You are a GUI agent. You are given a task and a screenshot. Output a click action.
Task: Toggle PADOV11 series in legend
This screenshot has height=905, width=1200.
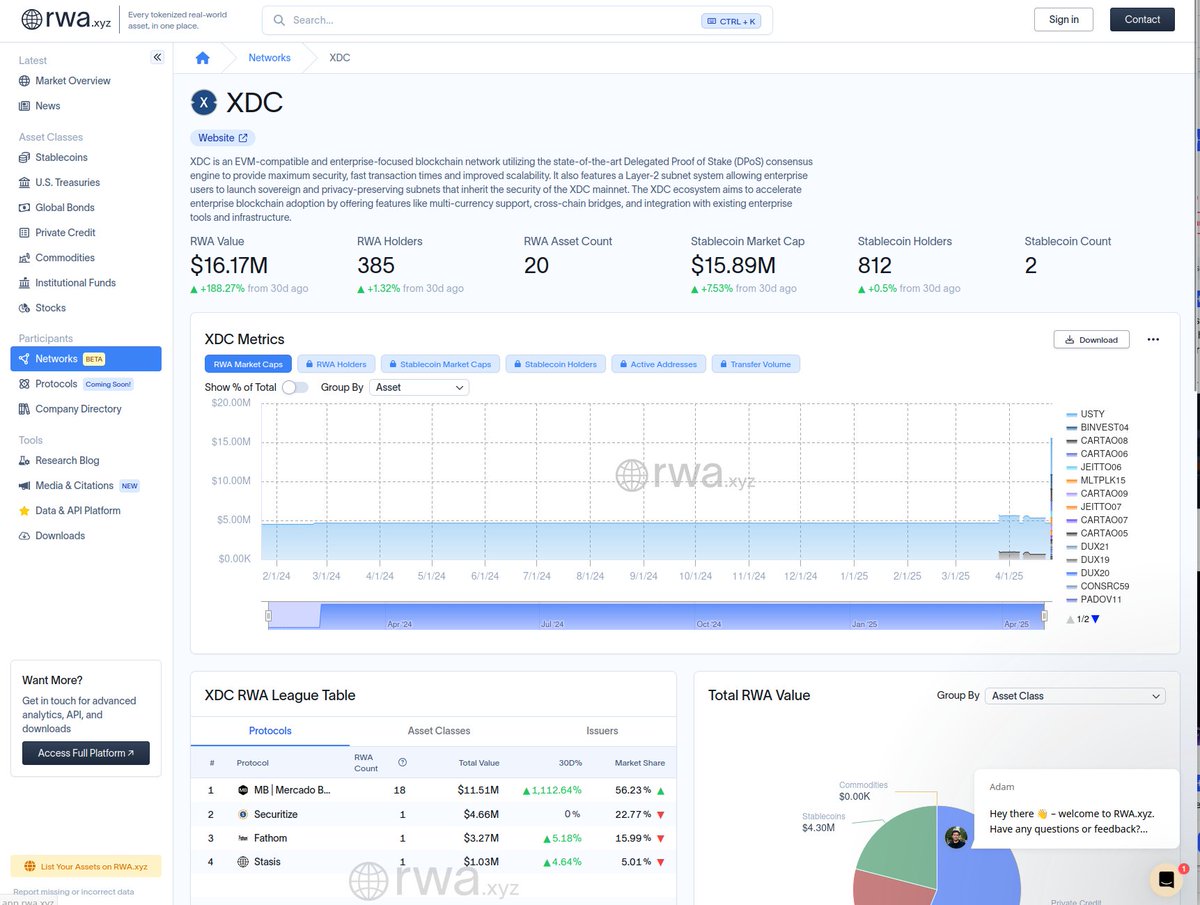(x=1094, y=600)
